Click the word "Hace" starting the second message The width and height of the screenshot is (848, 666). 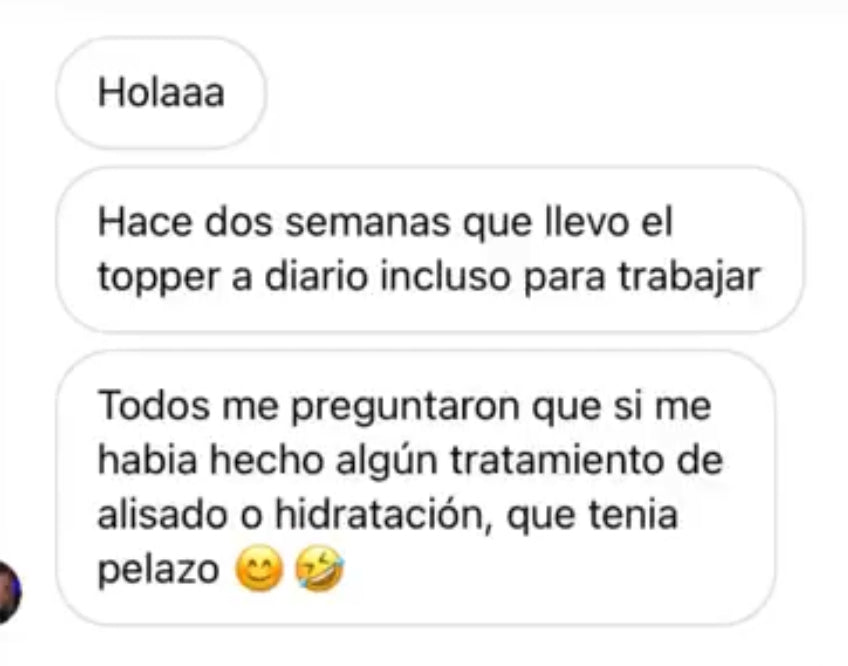tap(144, 222)
